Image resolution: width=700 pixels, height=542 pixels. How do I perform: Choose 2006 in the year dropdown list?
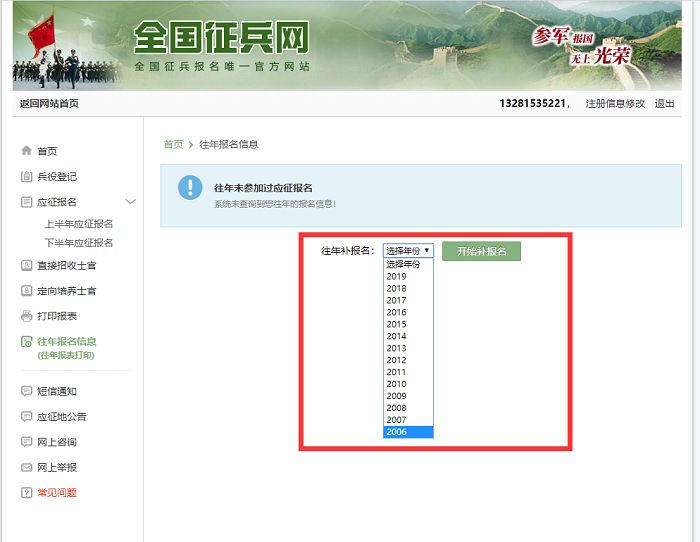[x=397, y=432]
